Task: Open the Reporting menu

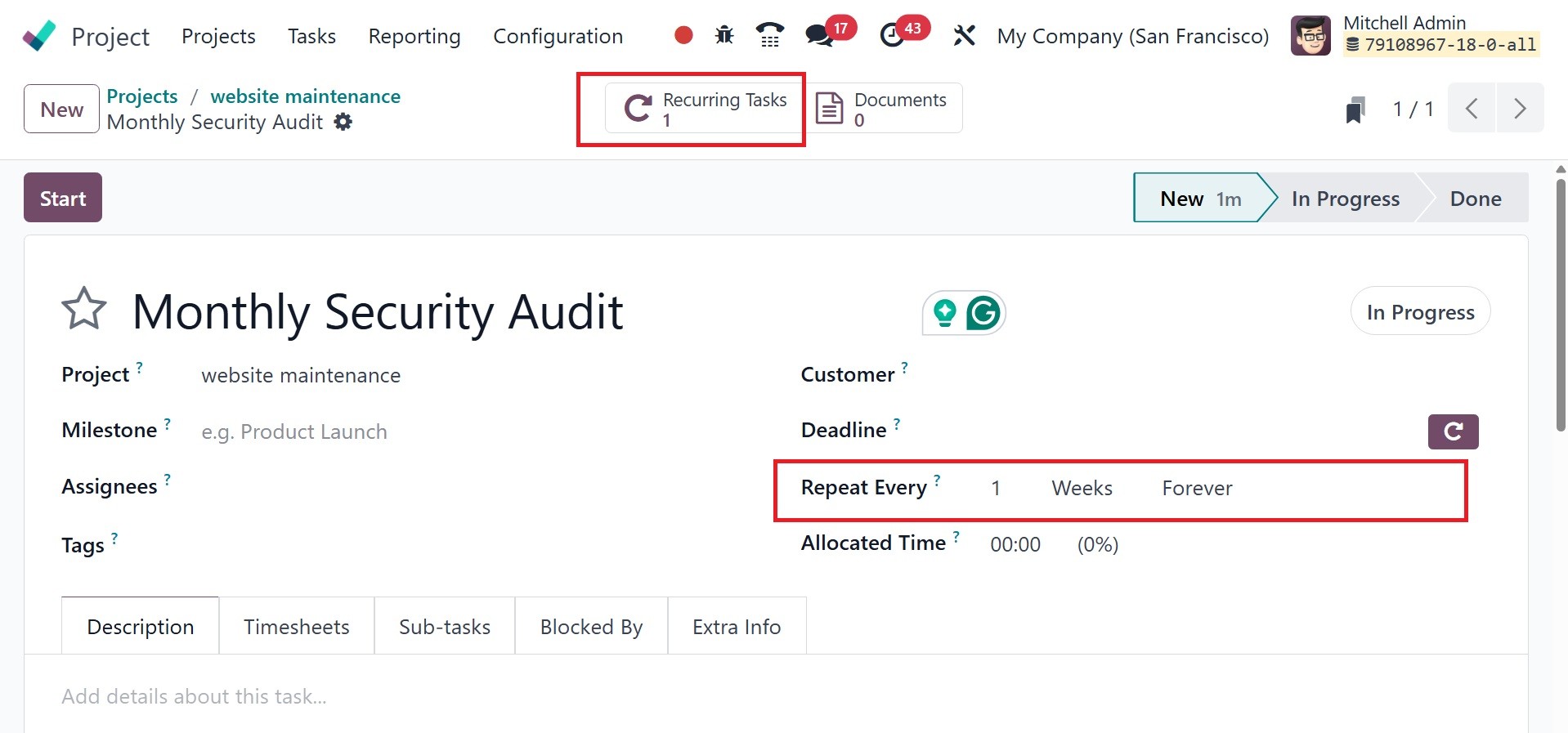Action: coord(414,37)
